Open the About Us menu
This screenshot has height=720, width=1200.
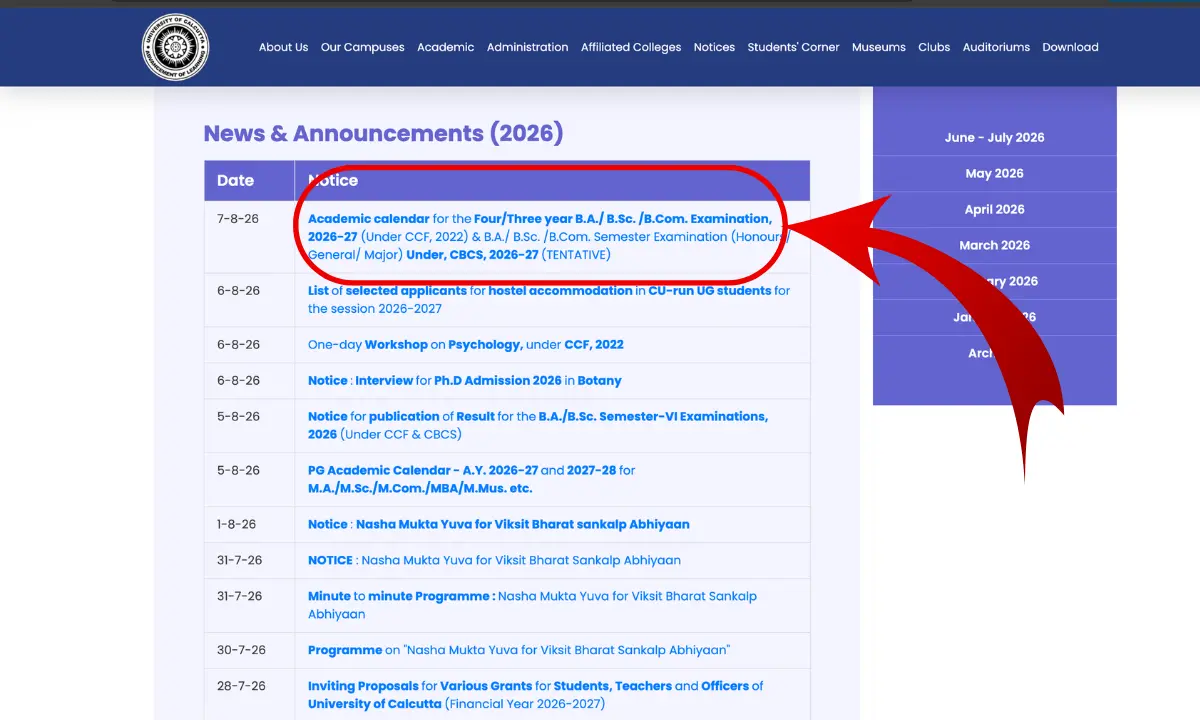tap(283, 47)
